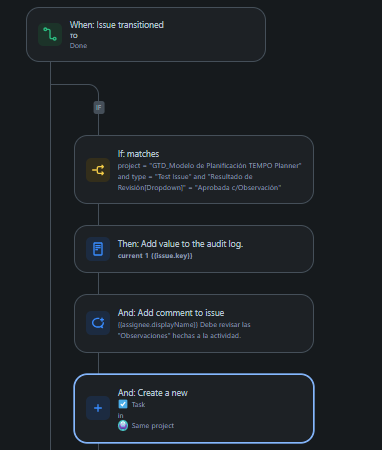This screenshot has width=382, height=450.
Task: Open the When: Issue transitioned trigger card
Action: click(x=146, y=34)
